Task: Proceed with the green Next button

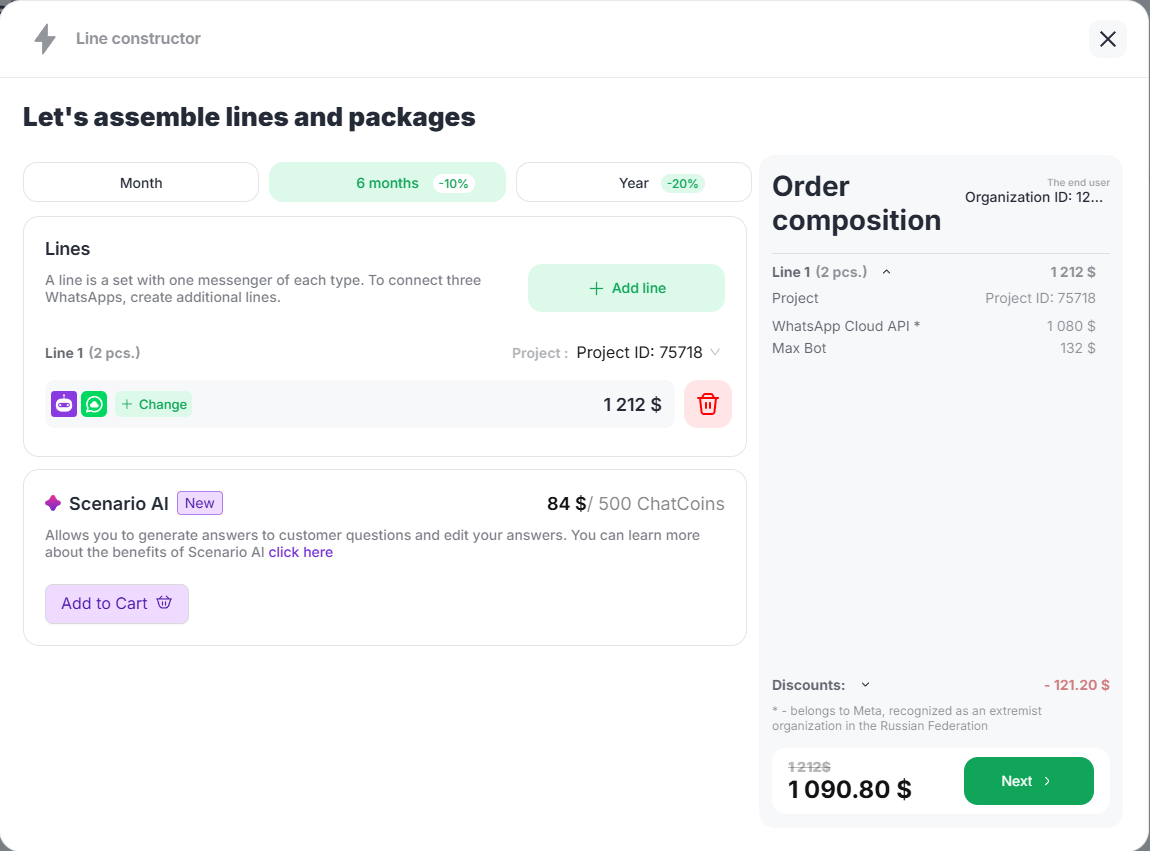Action: point(1028,781)
